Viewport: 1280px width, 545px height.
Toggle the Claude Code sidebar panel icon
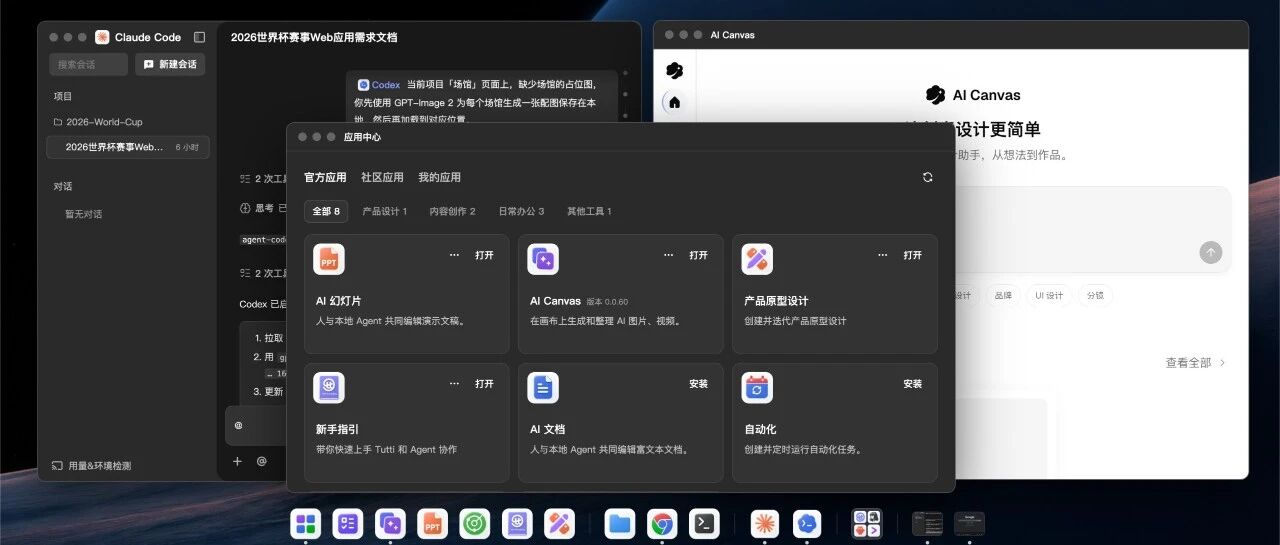tap(199, 37)
